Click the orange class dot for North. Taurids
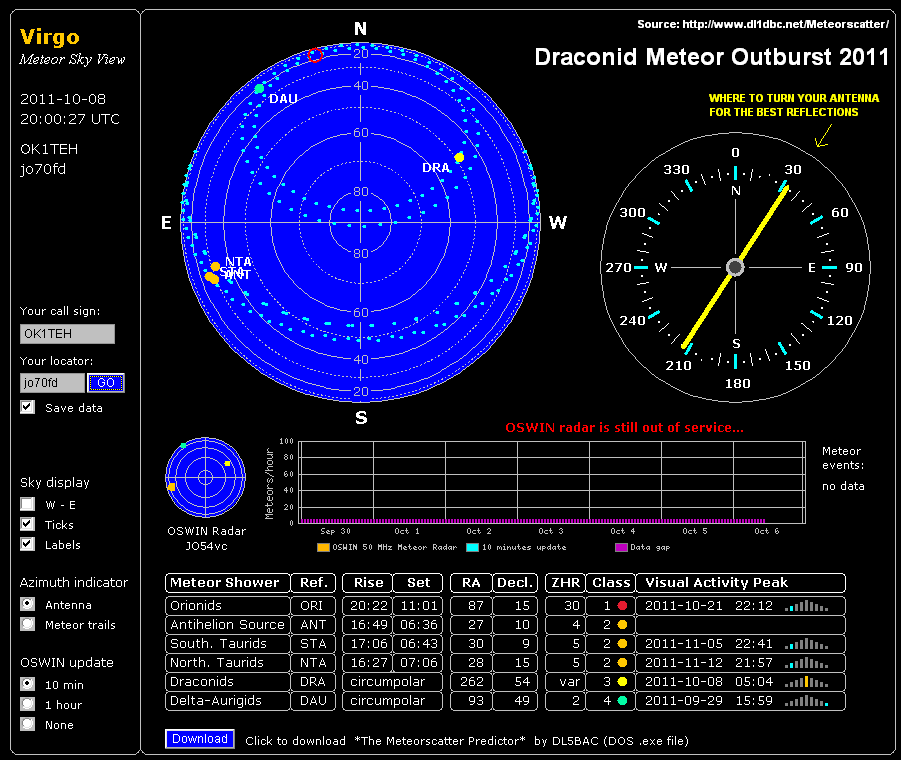The width and height of the screenshot is (901, 760). click(622, 662)
